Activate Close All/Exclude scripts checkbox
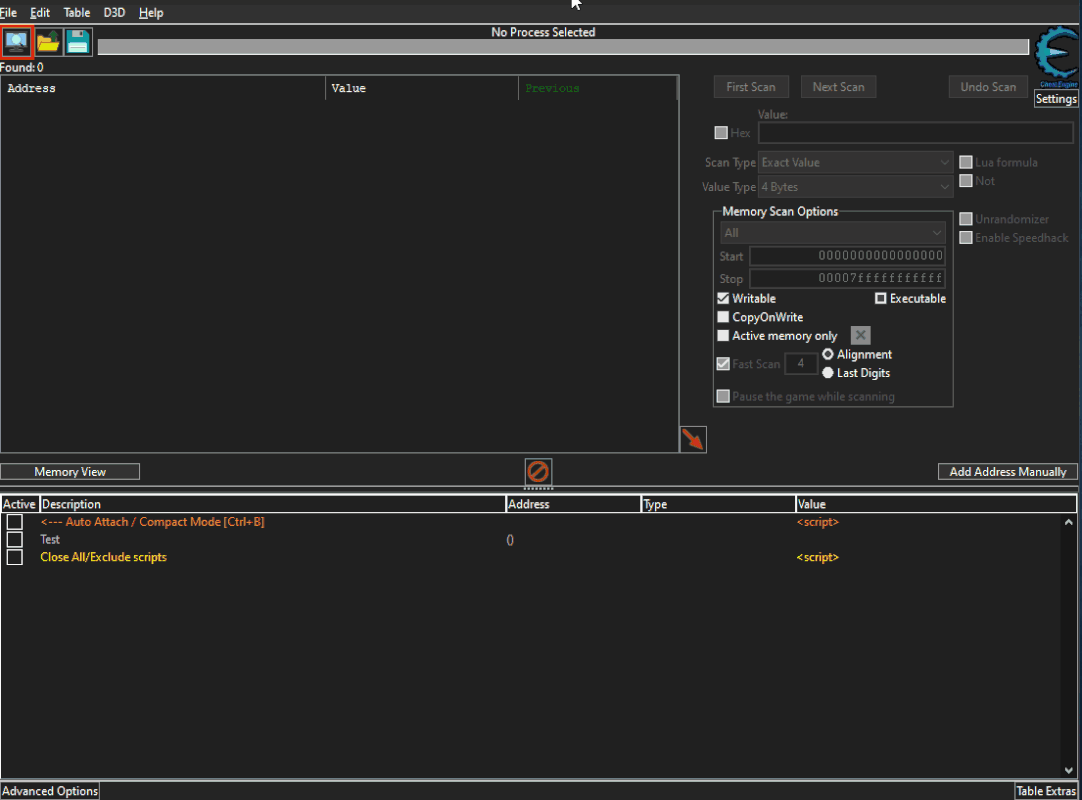The width and height of the screenshot is (1082, 800). pyautogui.click(x=14, y=557)
